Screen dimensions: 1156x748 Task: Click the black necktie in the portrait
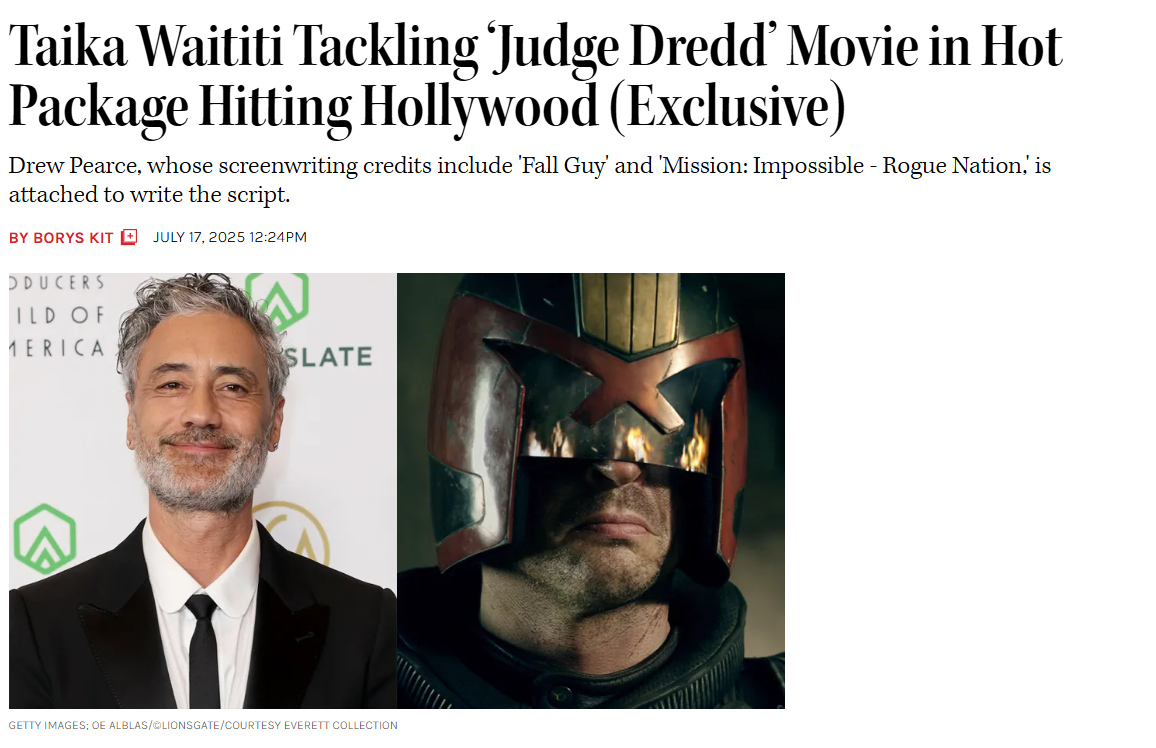(x=202, y=651)
